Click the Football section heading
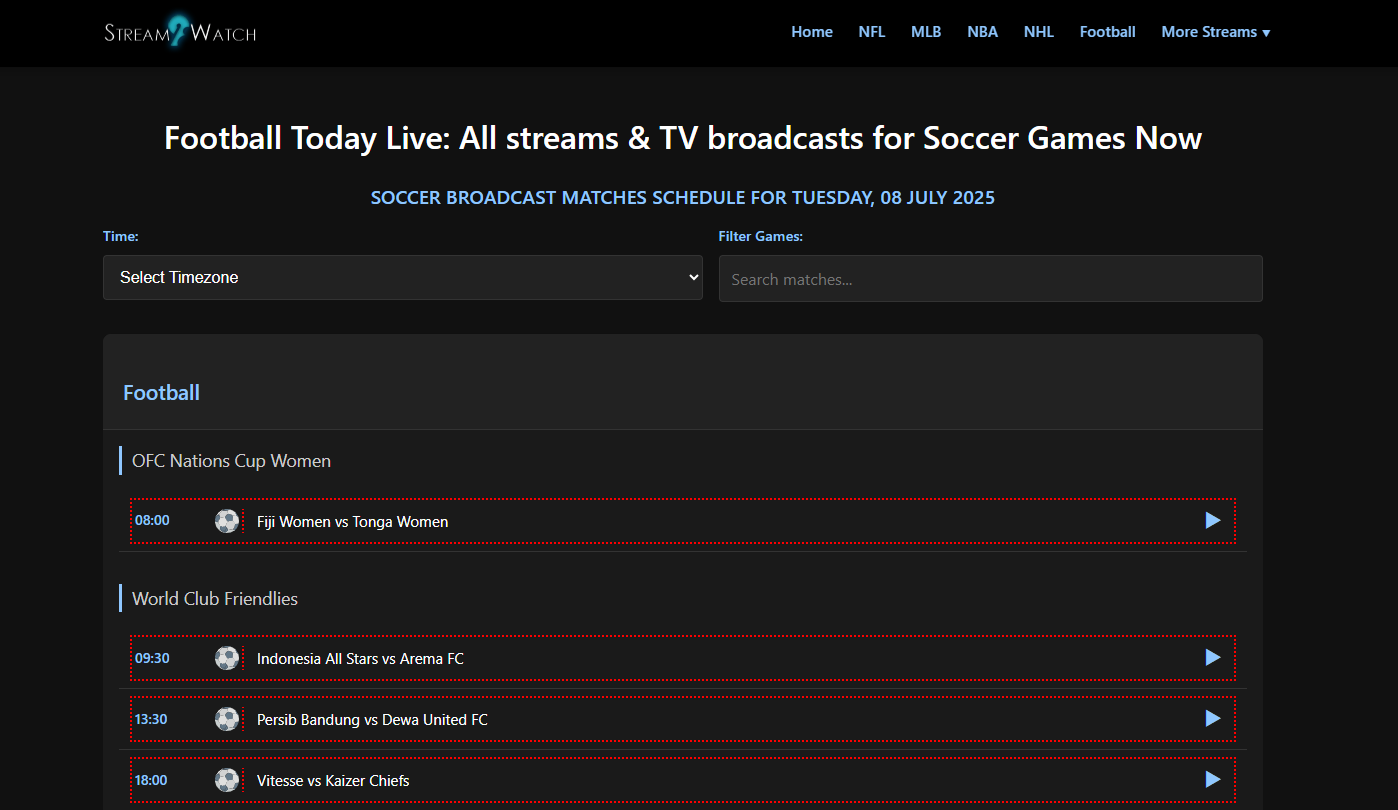The height and width of the screenshot is (810, 1398). pyautogui.click(x=161, y=393)
